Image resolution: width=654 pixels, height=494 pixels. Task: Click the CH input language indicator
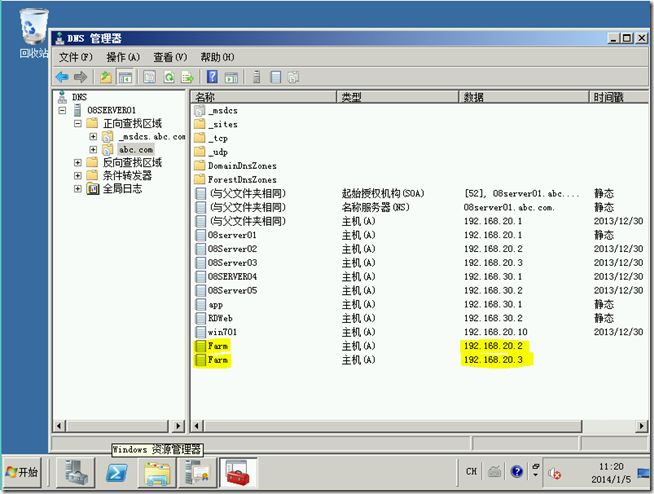click(471, 471)
